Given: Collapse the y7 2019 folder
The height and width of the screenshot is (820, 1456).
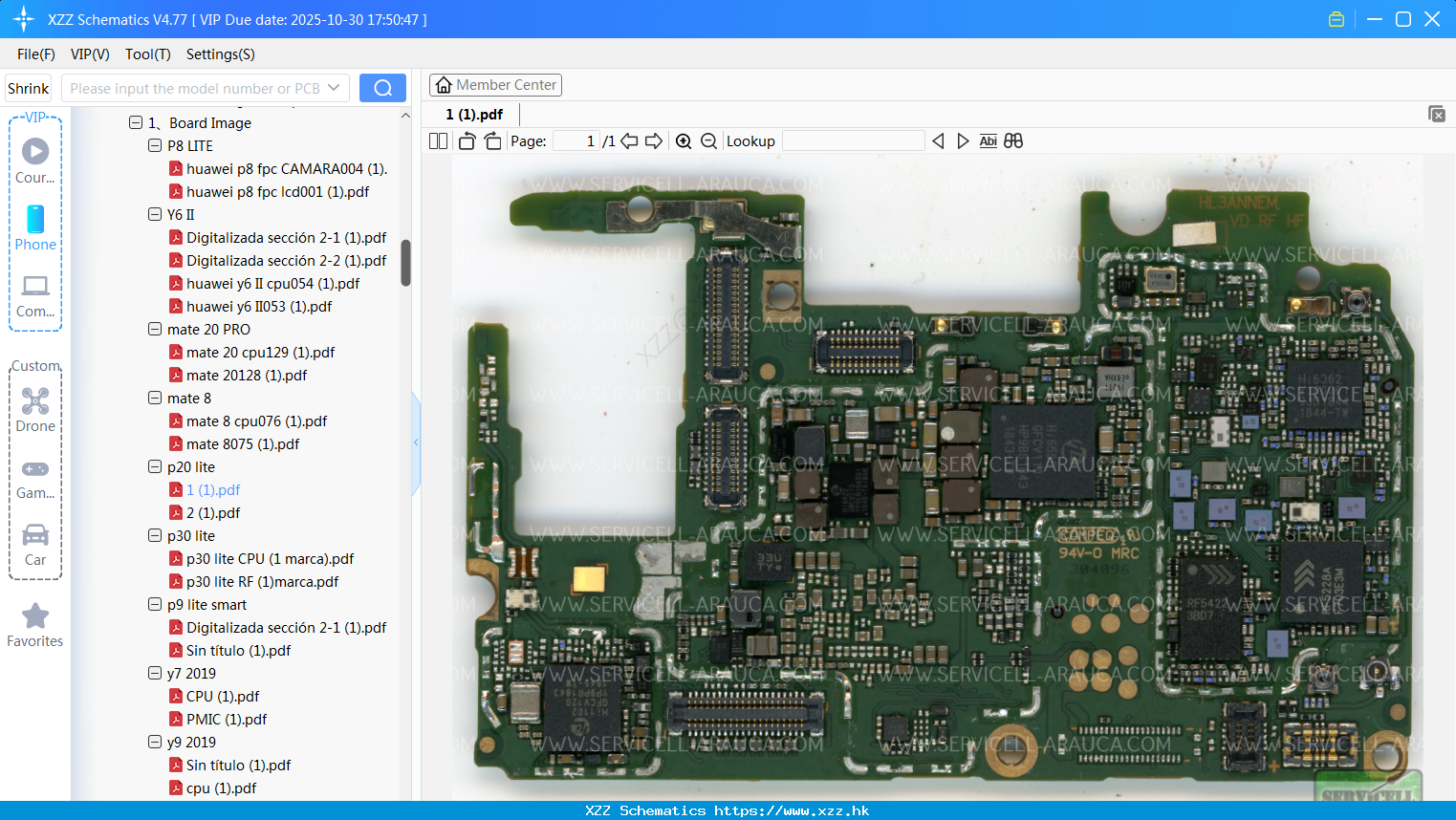Looking at the screenshot, I should [x=155, y=673].
